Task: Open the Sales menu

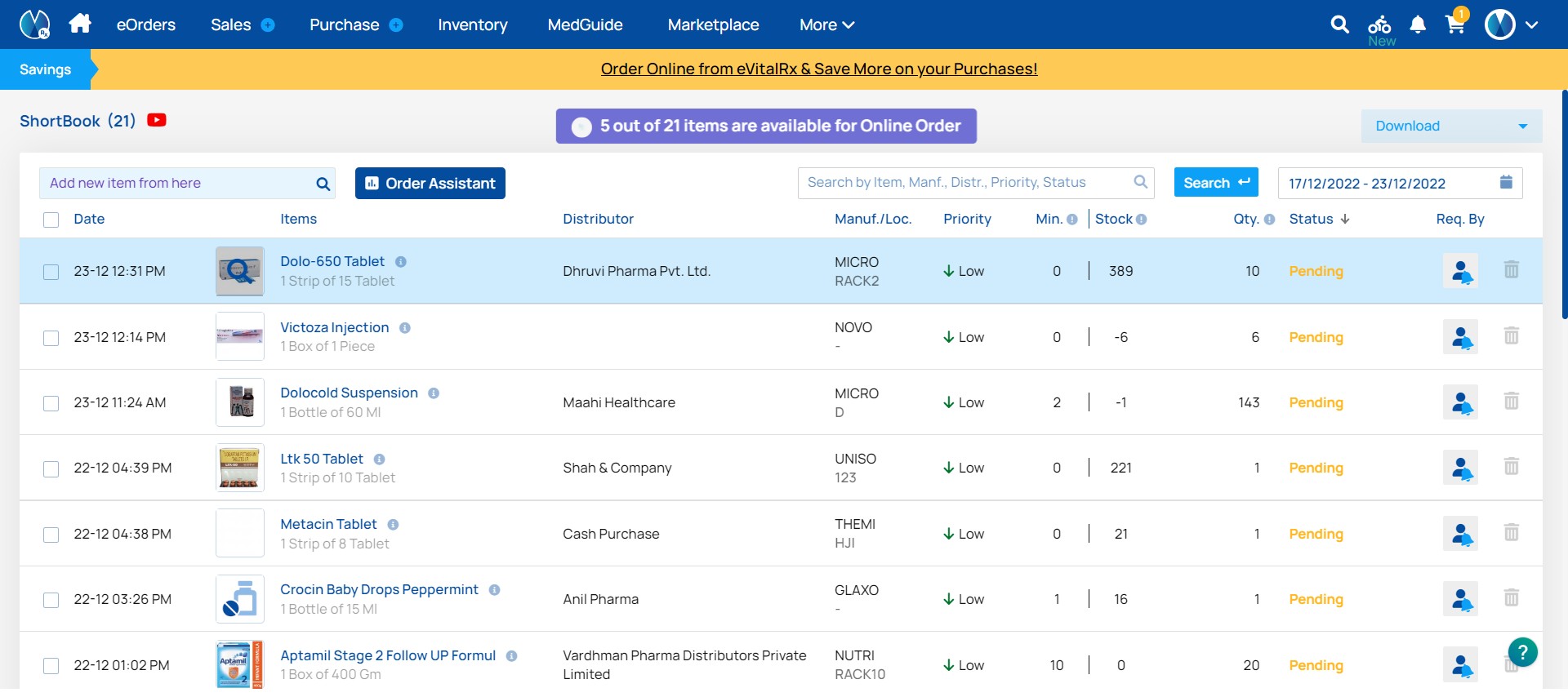Action: (230, 25)
